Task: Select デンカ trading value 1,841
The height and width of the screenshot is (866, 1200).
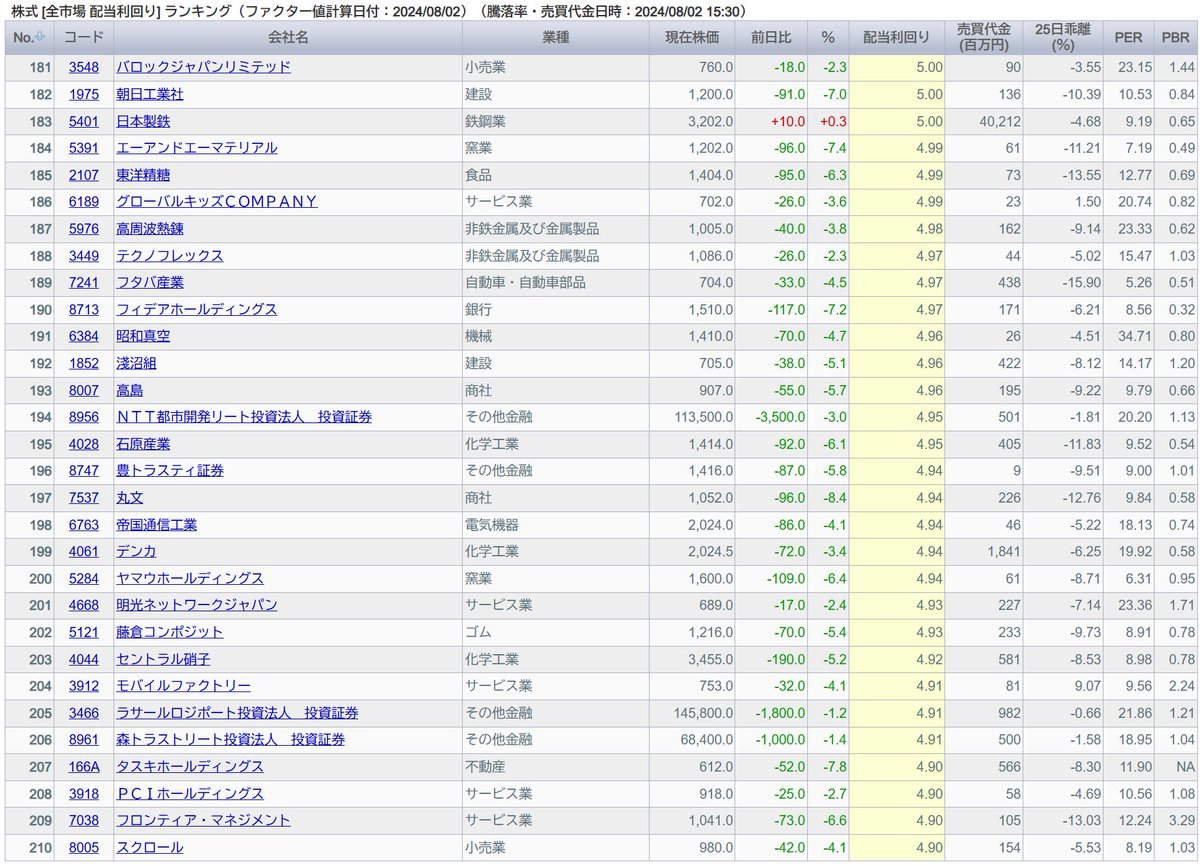Action: point(1004,552)
